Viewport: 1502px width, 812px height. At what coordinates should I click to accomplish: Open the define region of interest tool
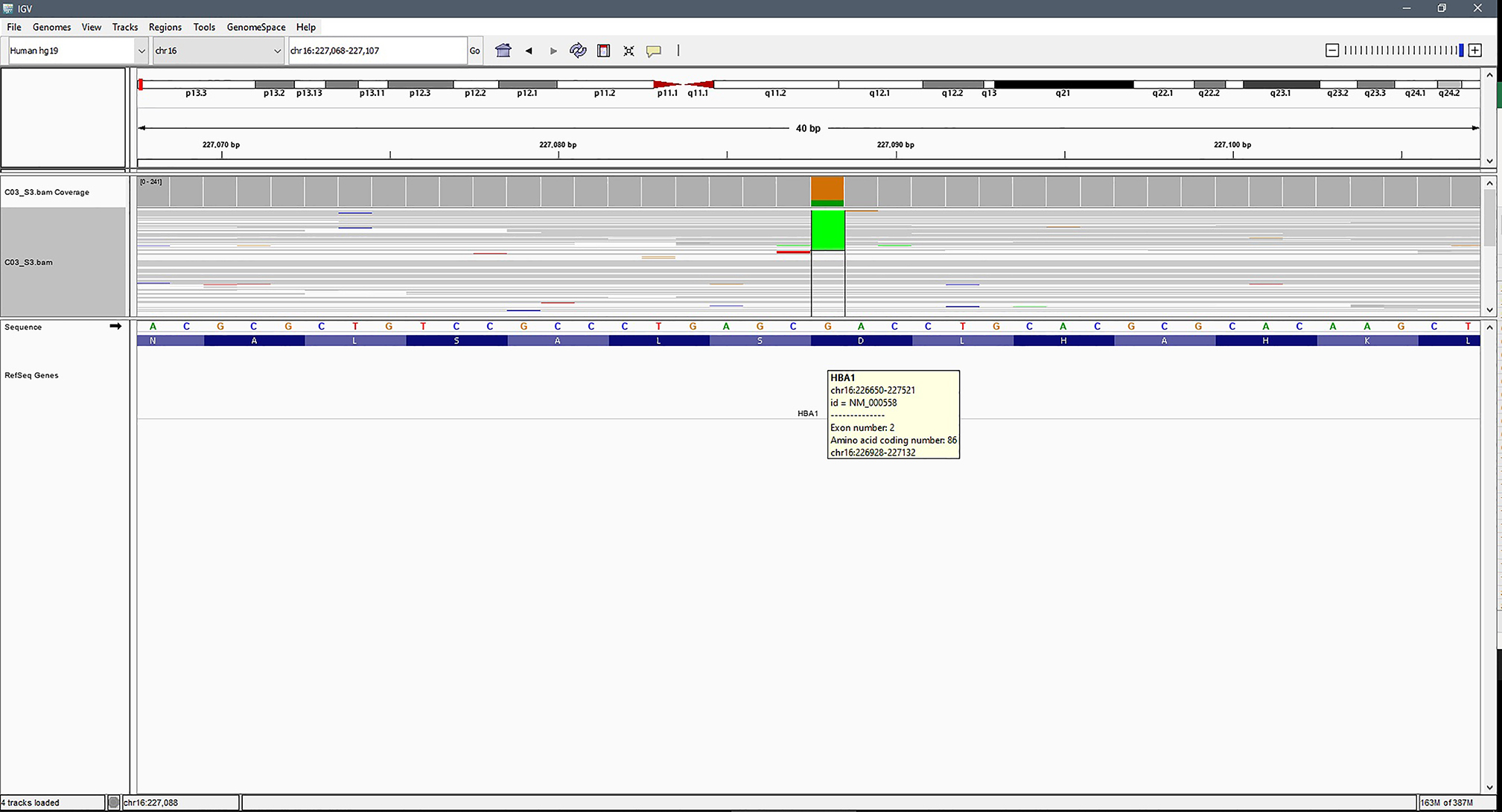pos(603,50)
